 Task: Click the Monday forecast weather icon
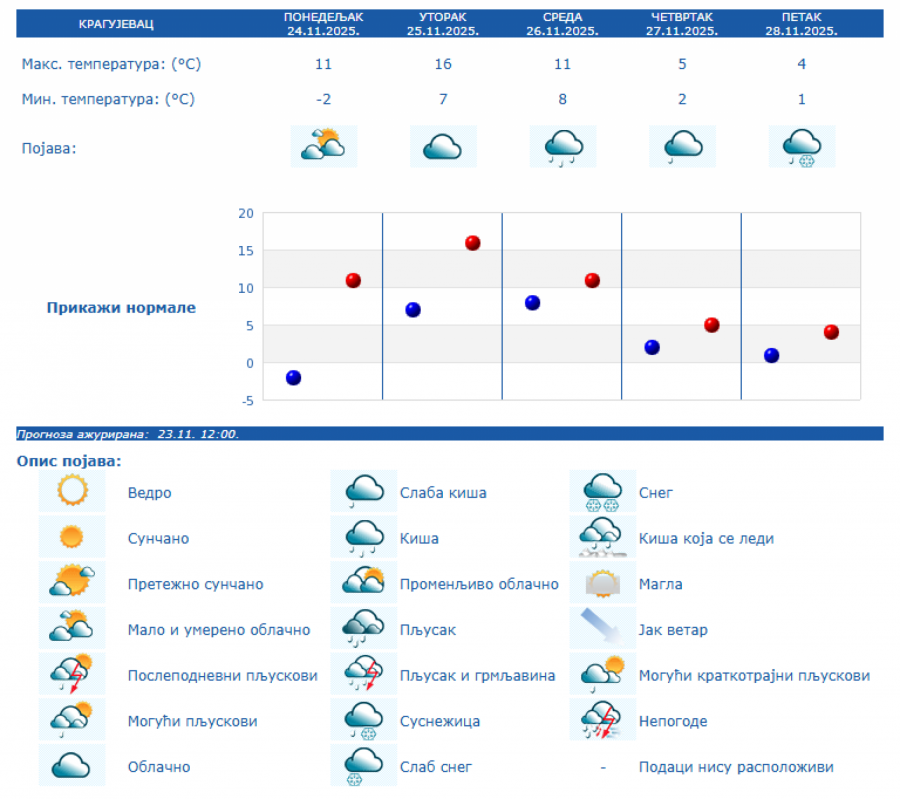point(323,146)
